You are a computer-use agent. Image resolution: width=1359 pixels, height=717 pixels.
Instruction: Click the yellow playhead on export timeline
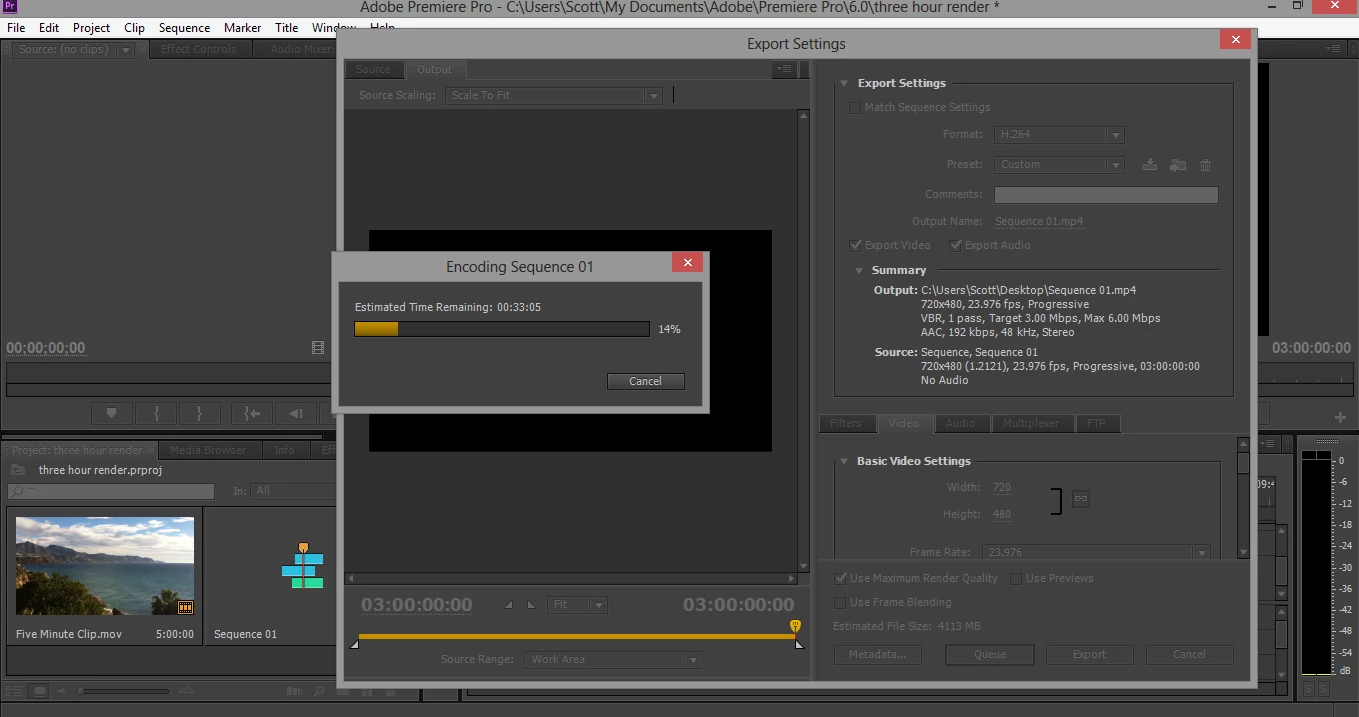point(795,627)
